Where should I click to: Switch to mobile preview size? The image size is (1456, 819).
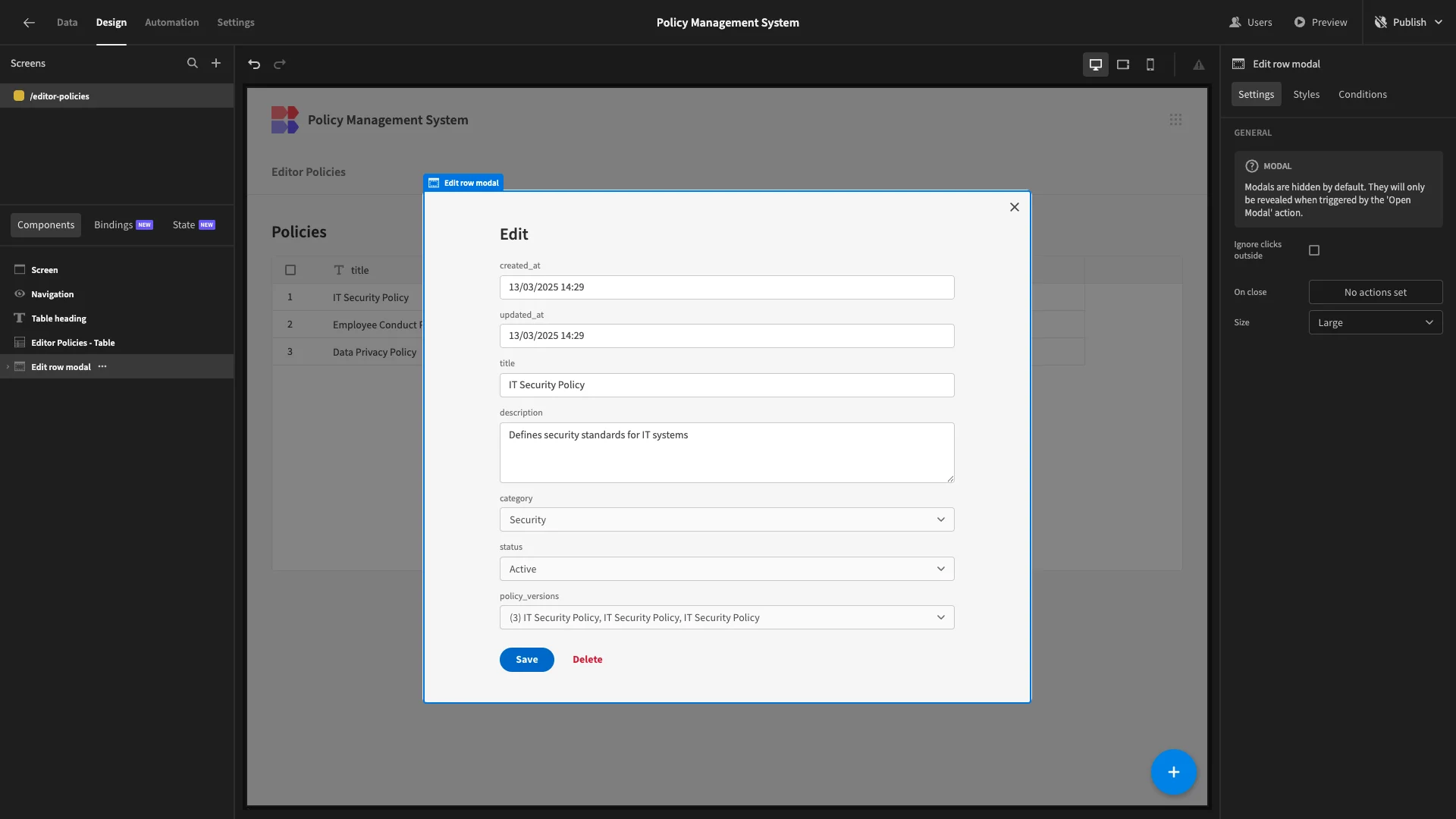(x=1150, y=64)
